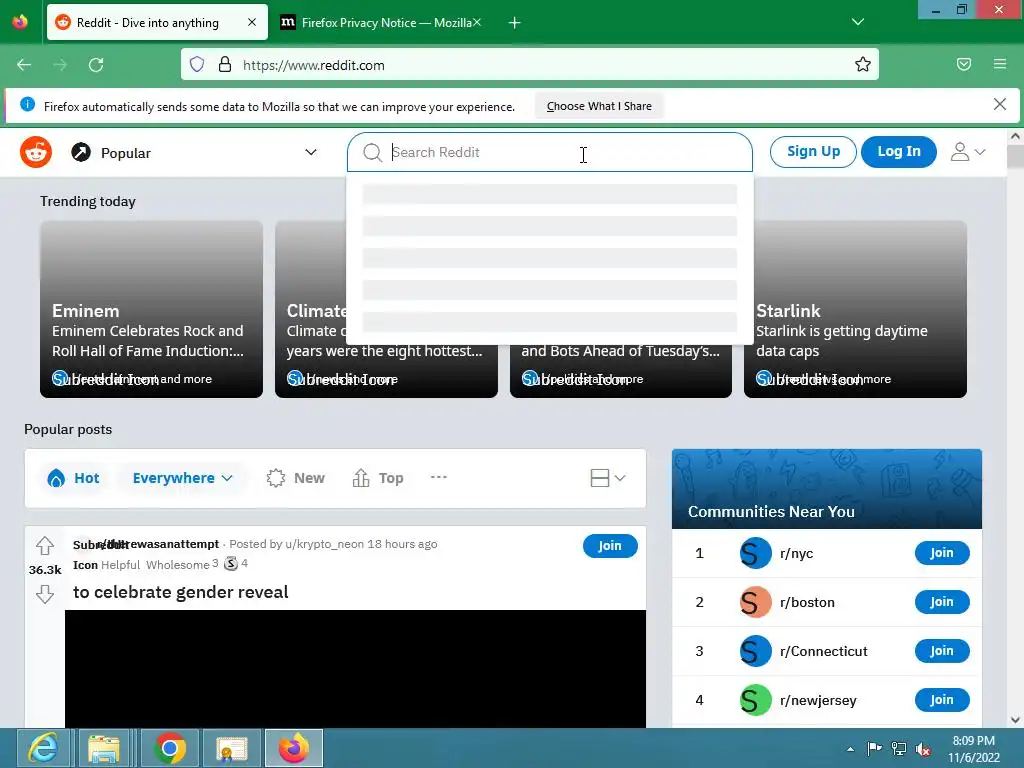Select the New sort option
Image resolution: width=1024 pixels, height=768 pixels.
pos(295,478)
